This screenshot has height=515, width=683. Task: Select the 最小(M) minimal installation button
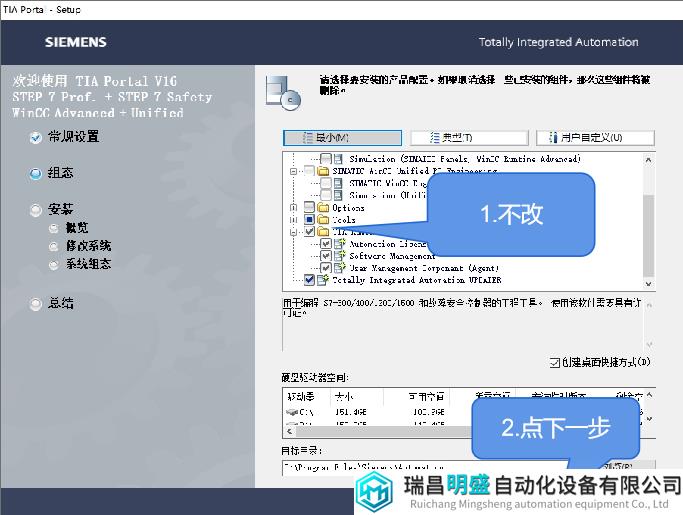coord(342,138)
